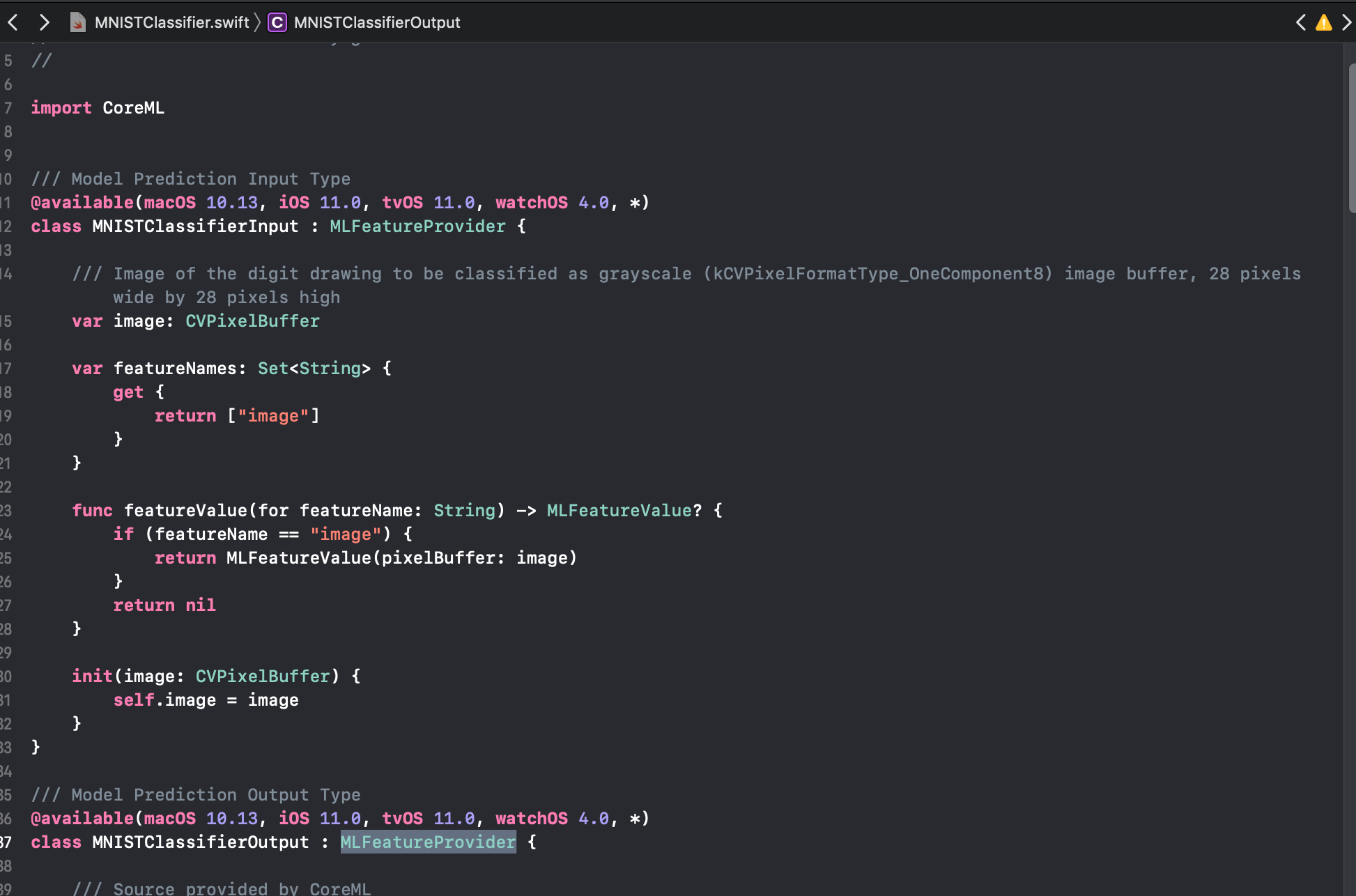The image size is (1356, 896).
Task: Click the MLFeatureValue return type
Action: tap(619, 511)
